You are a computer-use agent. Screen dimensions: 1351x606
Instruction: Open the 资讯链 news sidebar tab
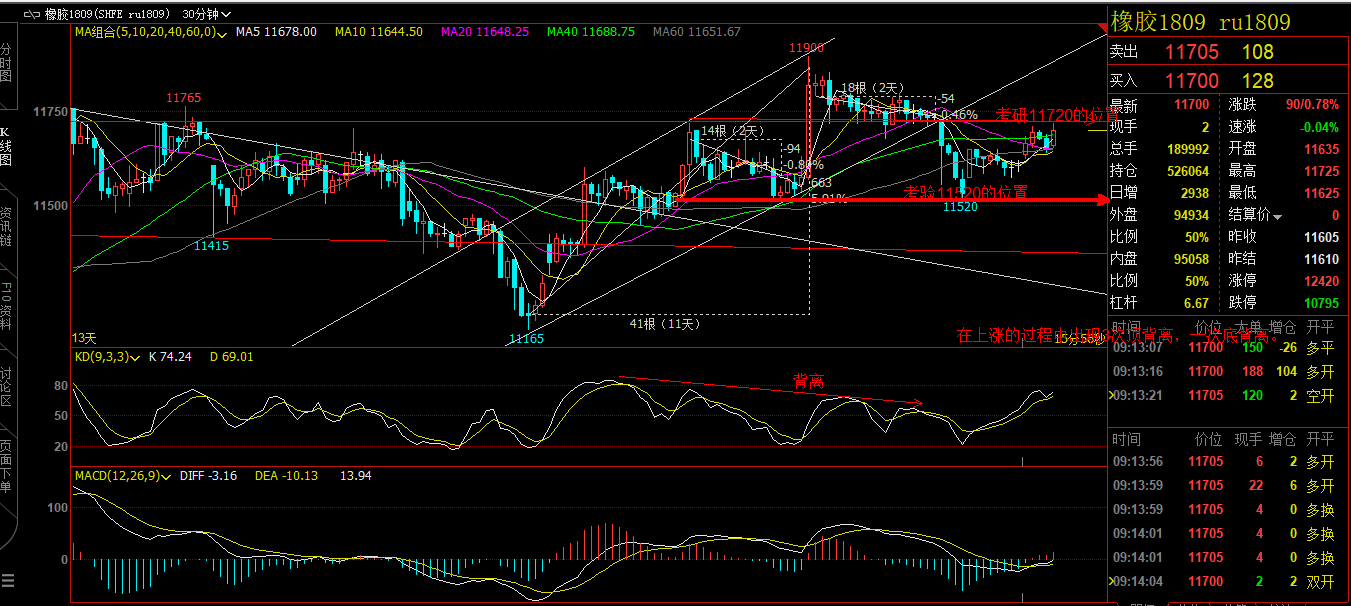[x=6, y=226]
